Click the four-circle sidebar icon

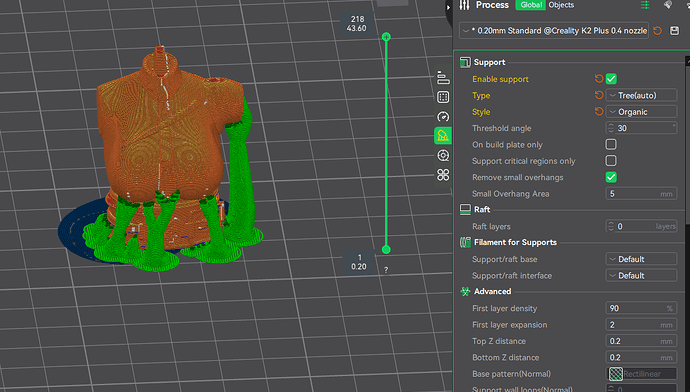click(443, 175)
